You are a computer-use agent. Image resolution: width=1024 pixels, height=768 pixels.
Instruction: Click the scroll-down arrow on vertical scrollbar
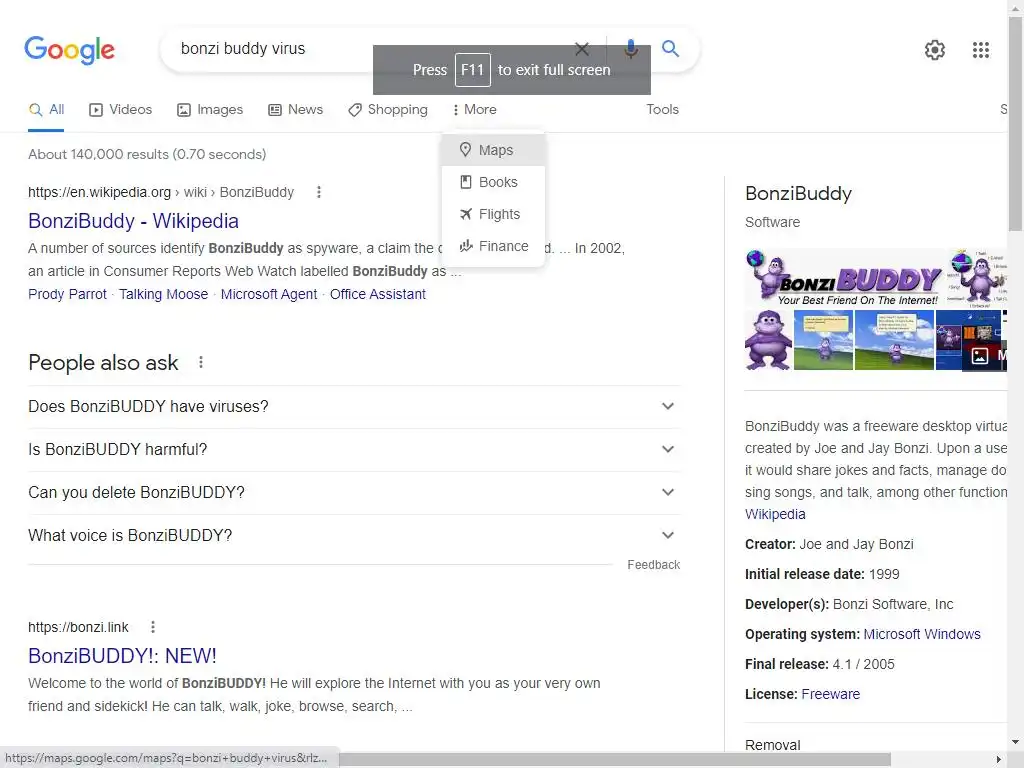pyautogui.click(x=1016, y=743)
